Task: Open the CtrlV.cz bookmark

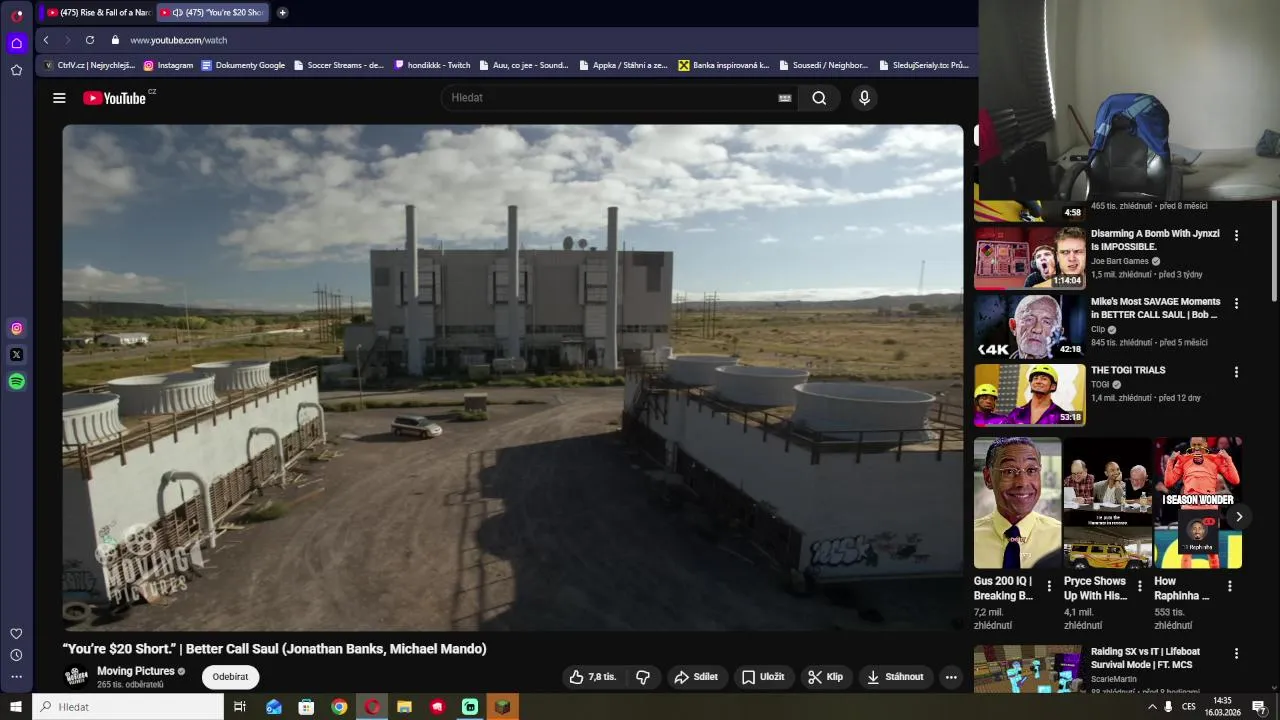Action: 89,65
